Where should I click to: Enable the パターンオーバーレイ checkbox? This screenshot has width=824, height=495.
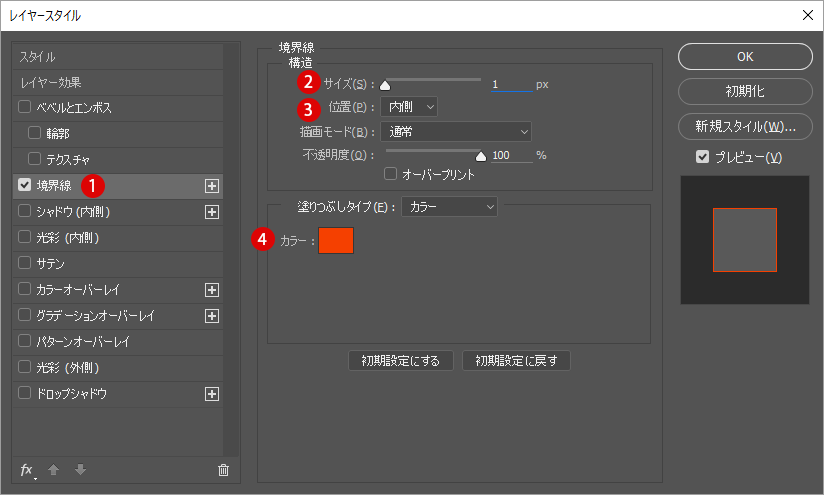coord(24,341)
